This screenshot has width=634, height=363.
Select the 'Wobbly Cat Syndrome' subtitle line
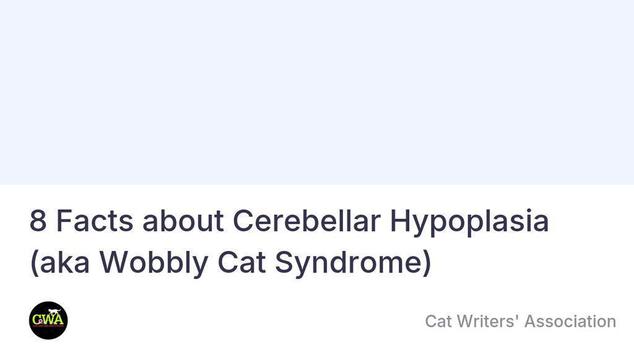pos(231,263)
